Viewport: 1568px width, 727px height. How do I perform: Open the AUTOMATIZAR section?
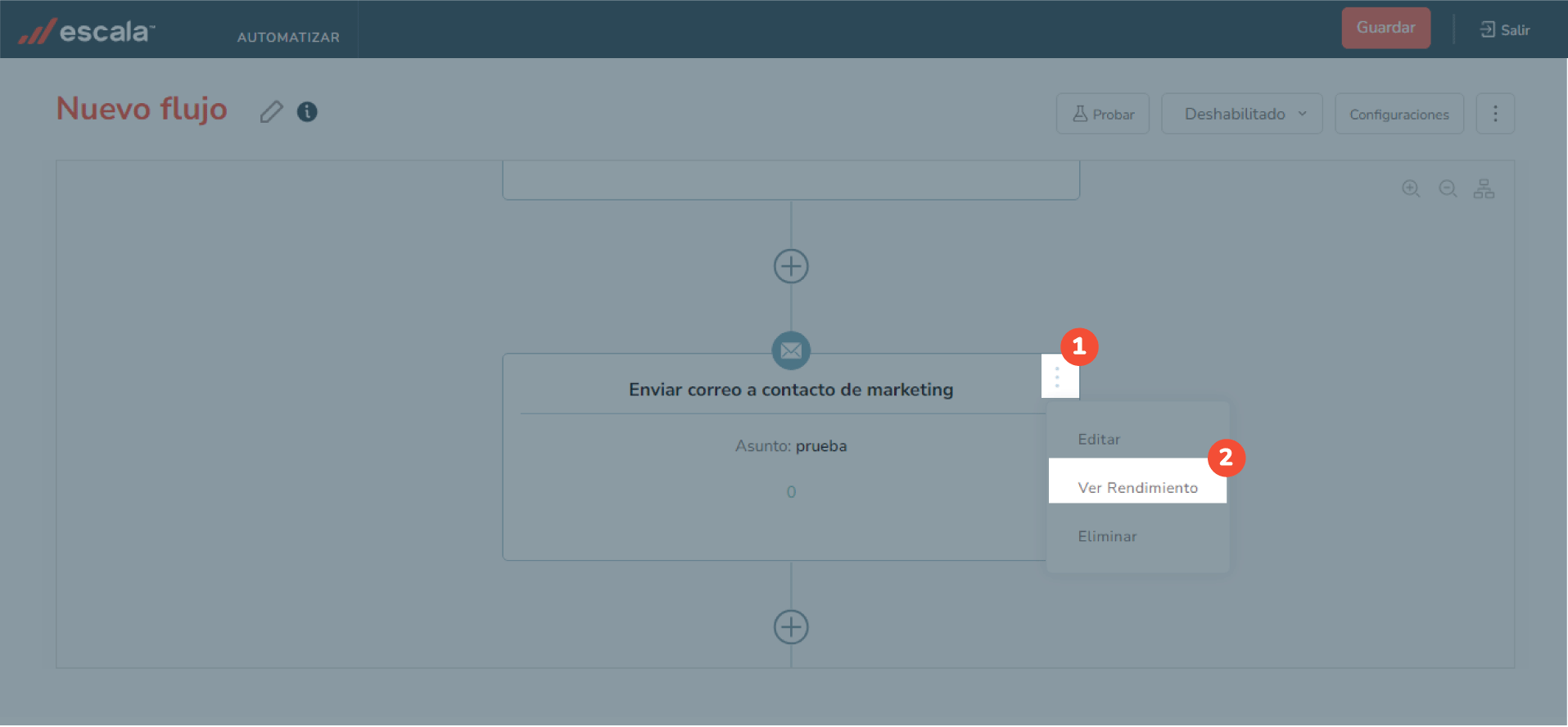pyautogui.click(x=288, y=37)
